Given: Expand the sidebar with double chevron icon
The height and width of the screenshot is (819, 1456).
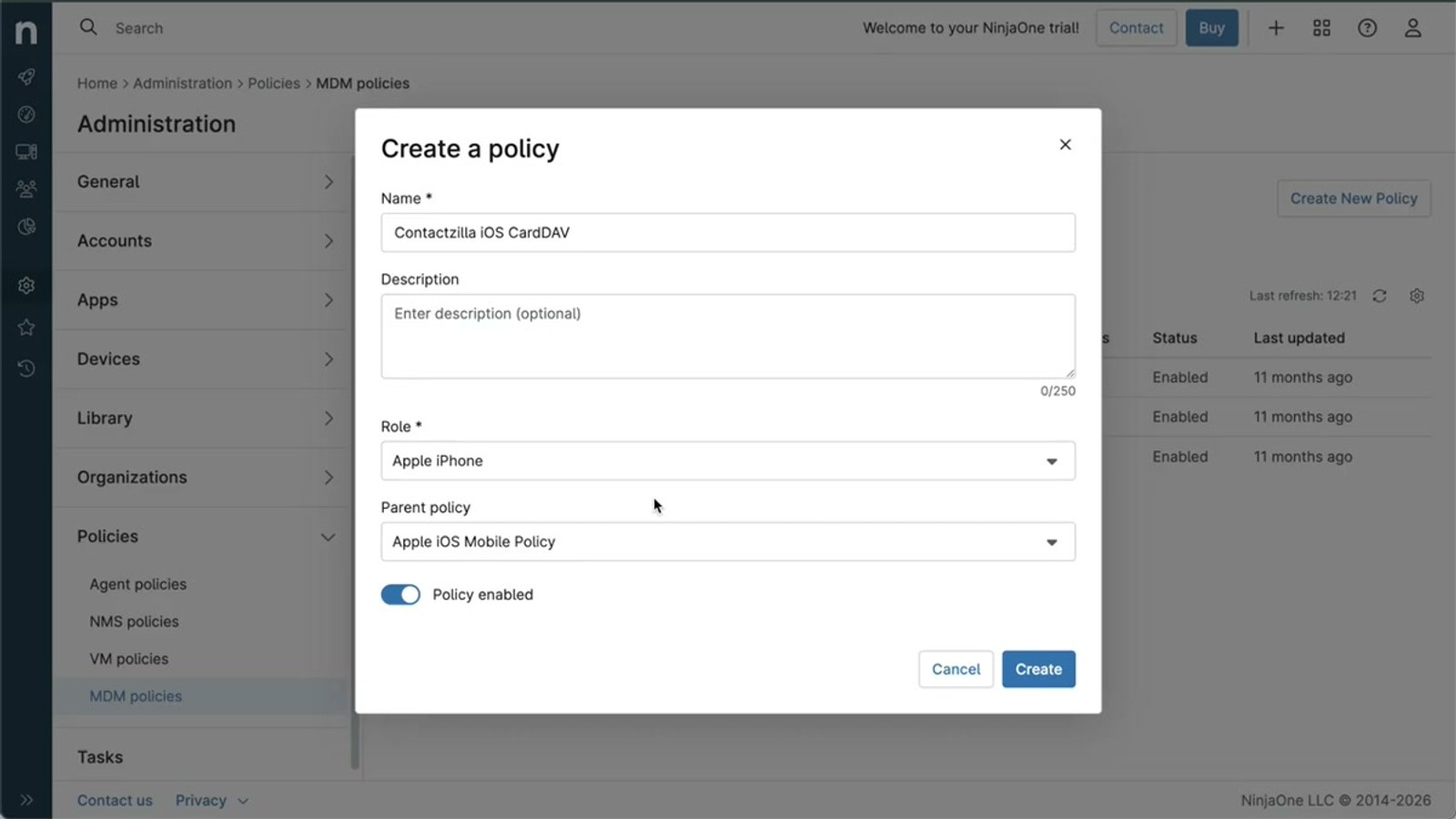Looking at the screenshot, I should (x=26, y=800).
